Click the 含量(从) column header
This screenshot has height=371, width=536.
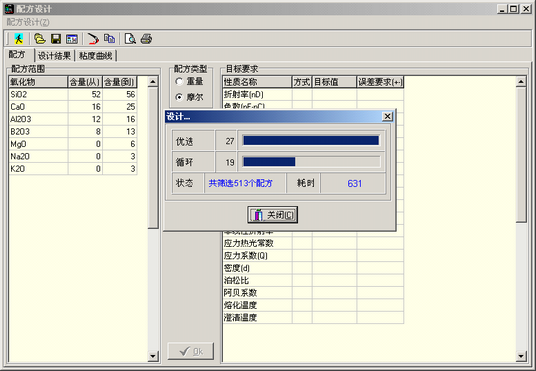pyautogui.click(x=85, y=82)
